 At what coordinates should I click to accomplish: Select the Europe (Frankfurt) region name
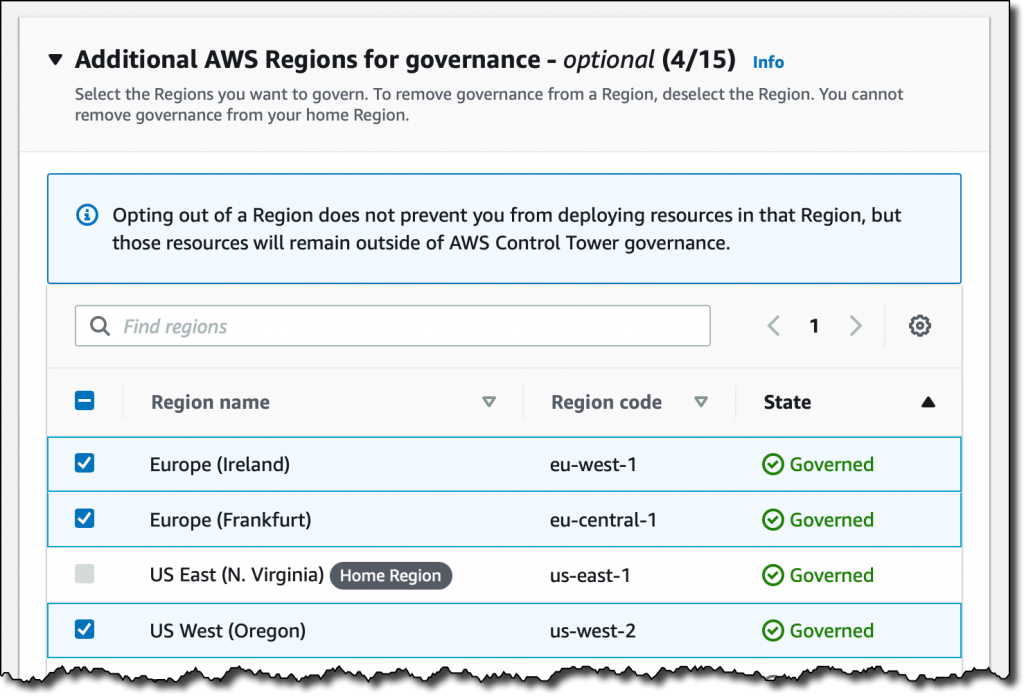231,520
